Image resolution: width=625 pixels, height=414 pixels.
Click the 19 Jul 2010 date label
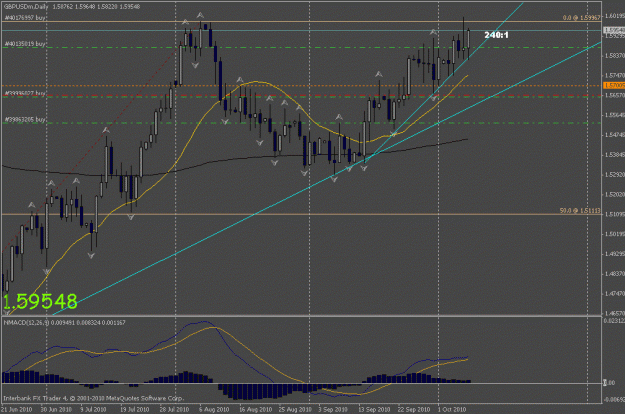tap(134, 409)
